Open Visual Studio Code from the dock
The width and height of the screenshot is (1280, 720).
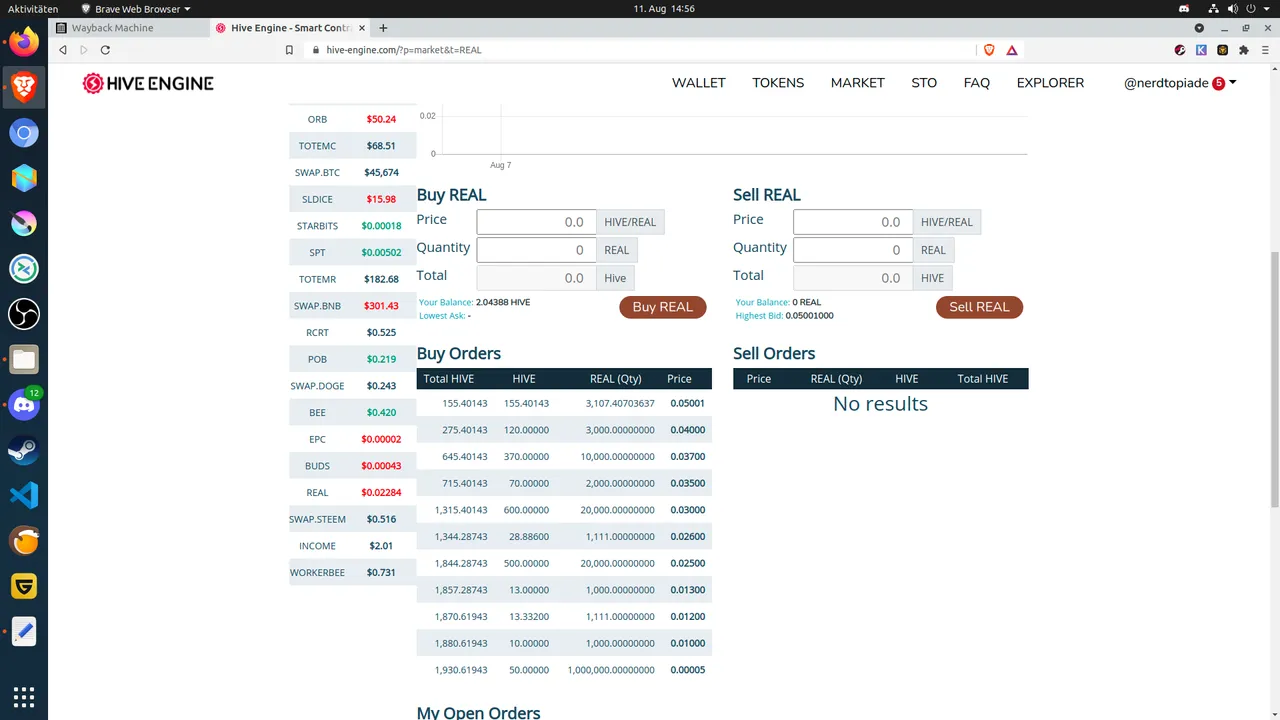pyautogui.click(x=24, y=496)
